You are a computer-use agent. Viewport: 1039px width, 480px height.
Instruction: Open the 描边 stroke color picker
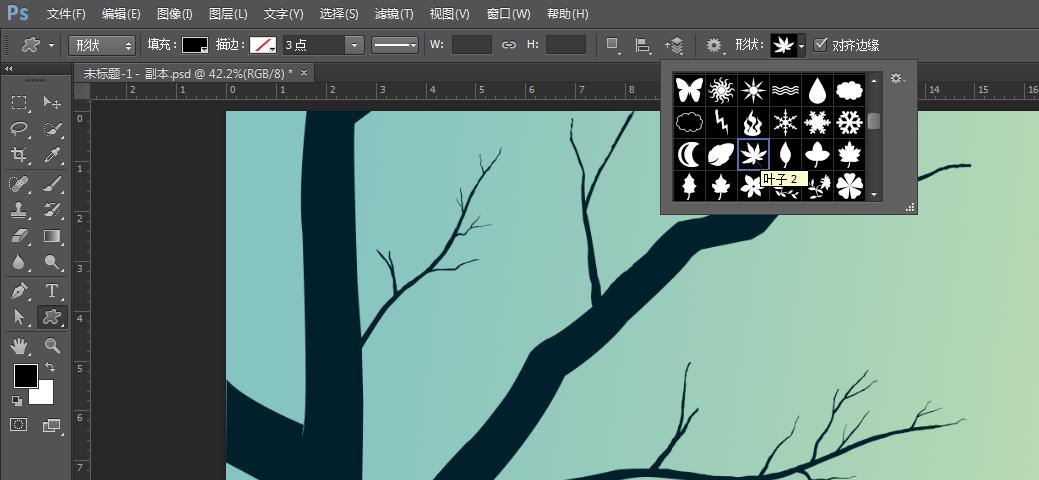(x=262, y=45)
